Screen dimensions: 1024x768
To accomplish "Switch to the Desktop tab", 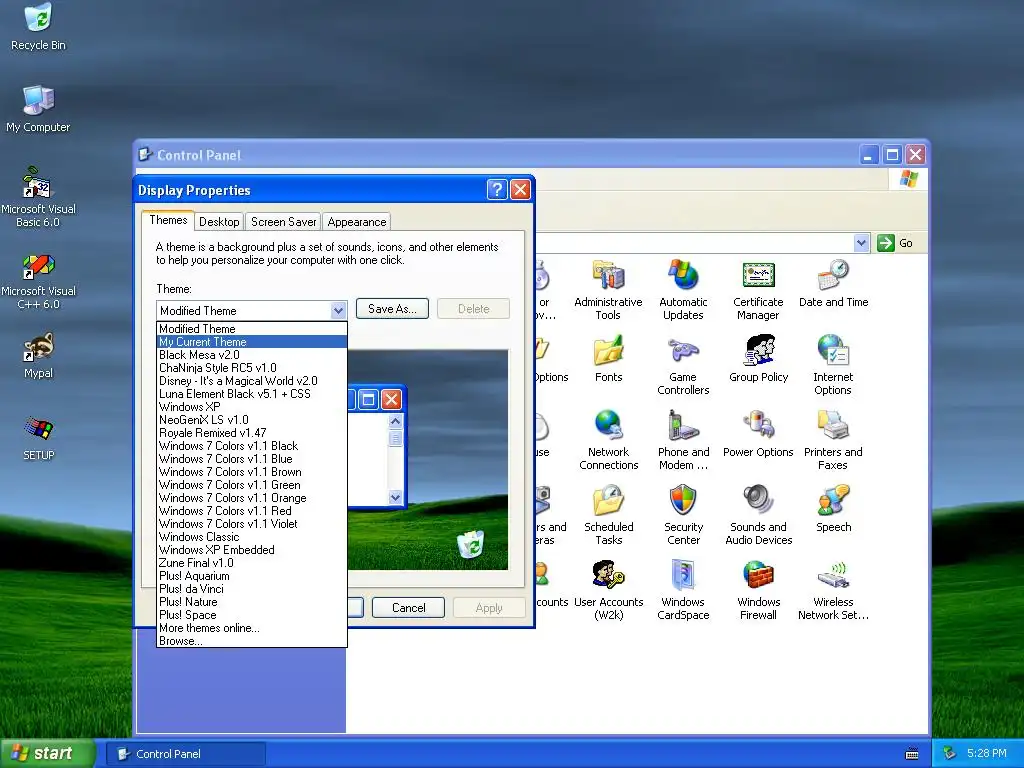I will [219, 222].
